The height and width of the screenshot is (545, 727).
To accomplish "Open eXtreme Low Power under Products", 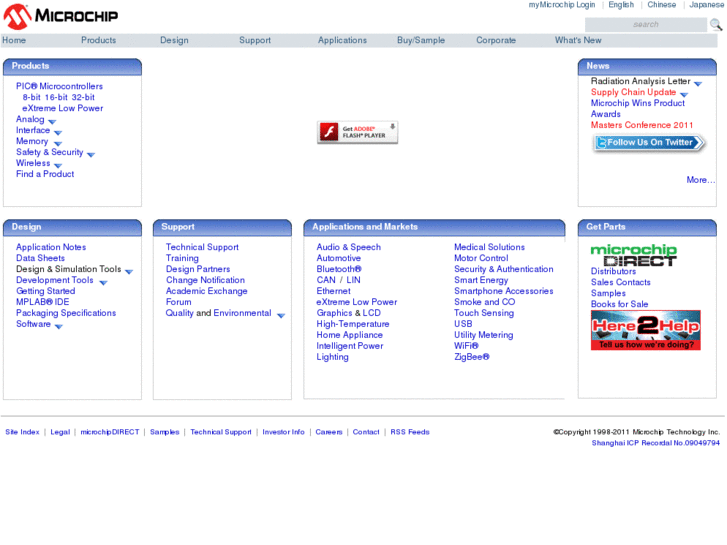I will click(63, 108).
